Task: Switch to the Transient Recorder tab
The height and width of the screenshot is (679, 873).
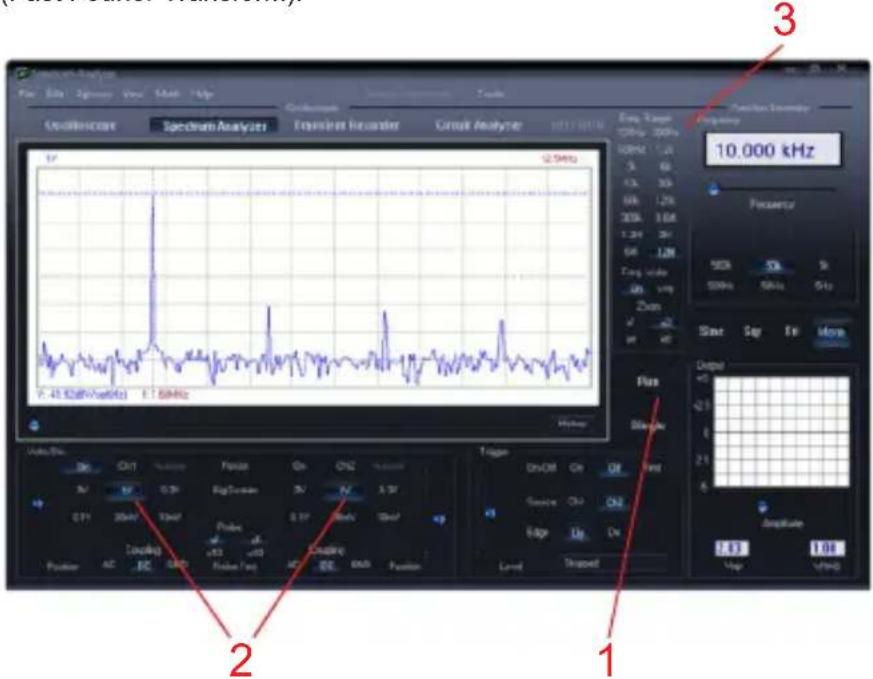Action: pos(346,125)
